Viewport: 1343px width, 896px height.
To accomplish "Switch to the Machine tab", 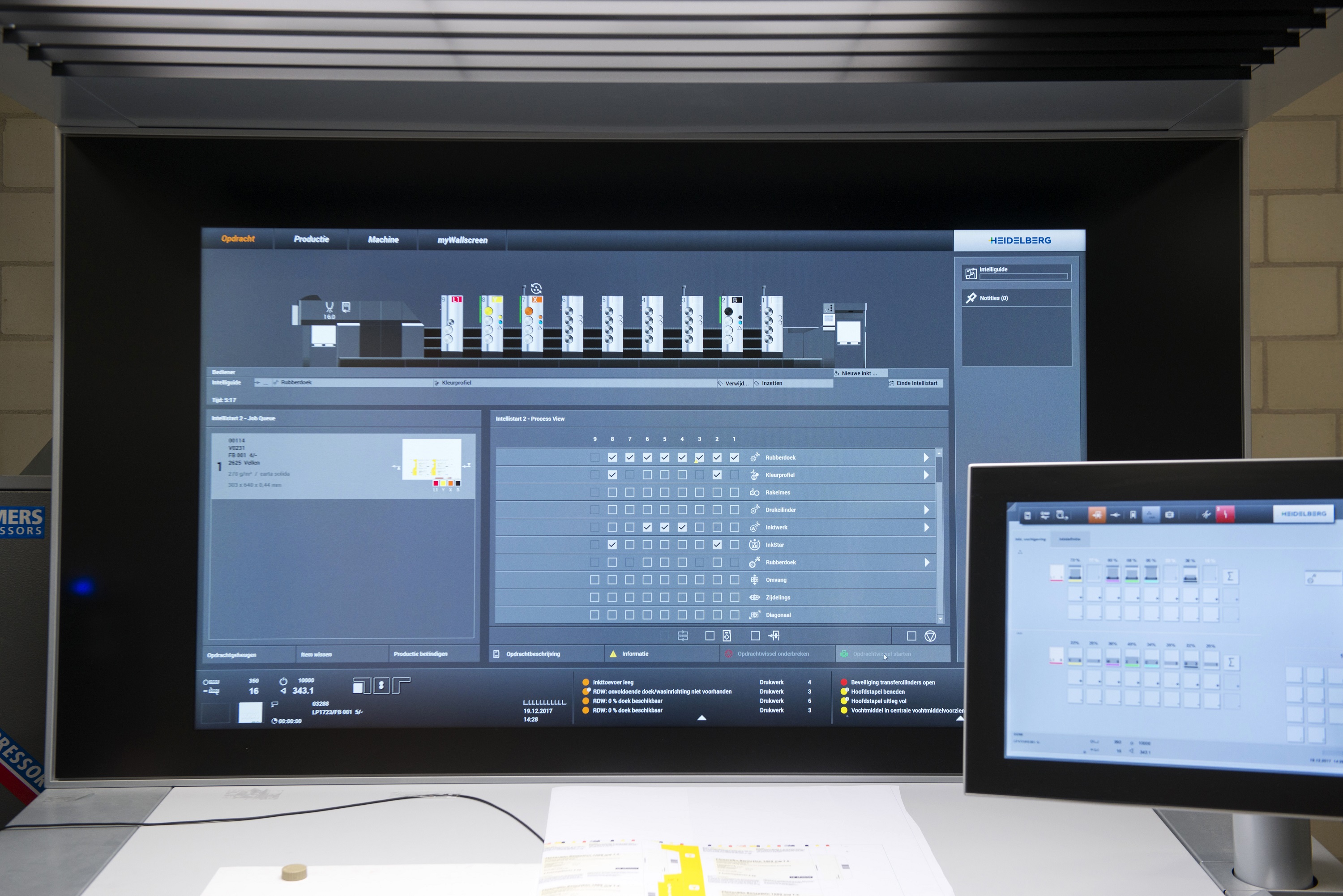I will tap(383, 239).
